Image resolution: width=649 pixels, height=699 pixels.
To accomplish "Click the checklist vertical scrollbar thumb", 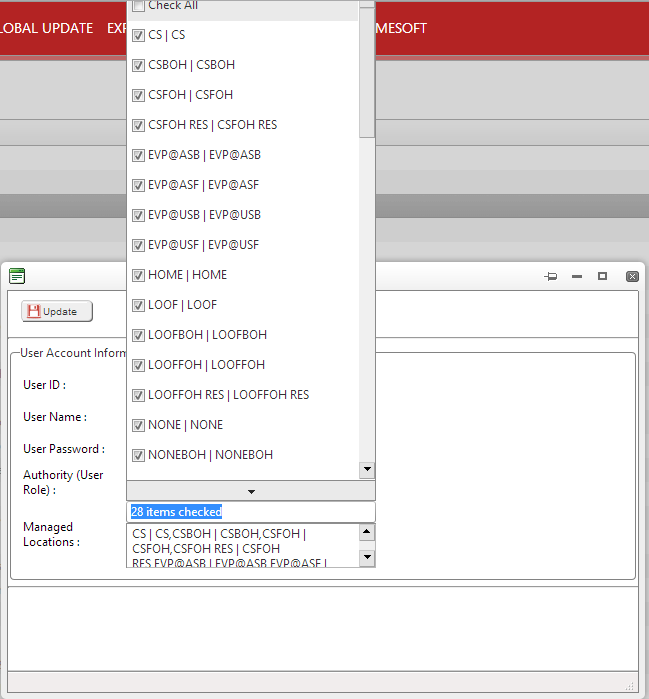I will [x=367, y=73].
